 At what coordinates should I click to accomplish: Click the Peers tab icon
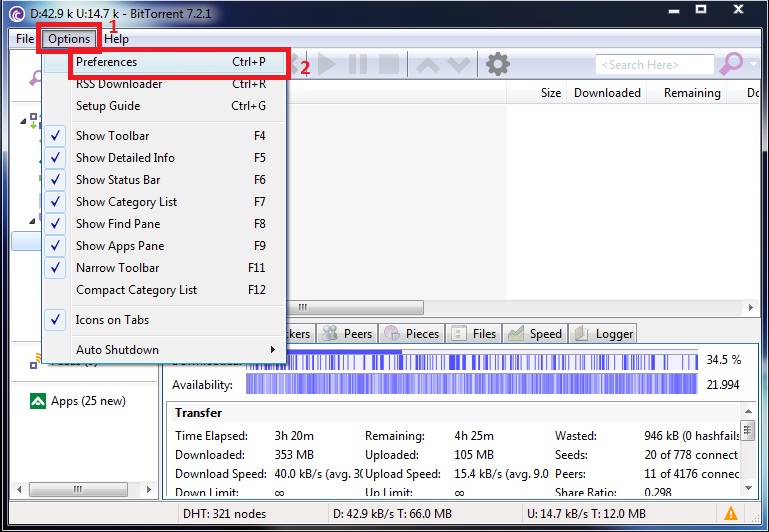click(330, 333)
